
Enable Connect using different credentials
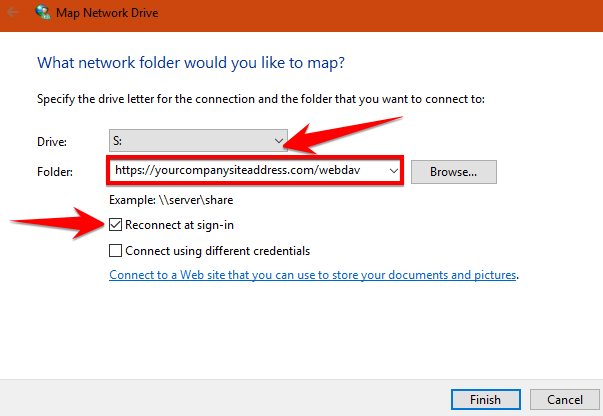[x=116, y=251]
